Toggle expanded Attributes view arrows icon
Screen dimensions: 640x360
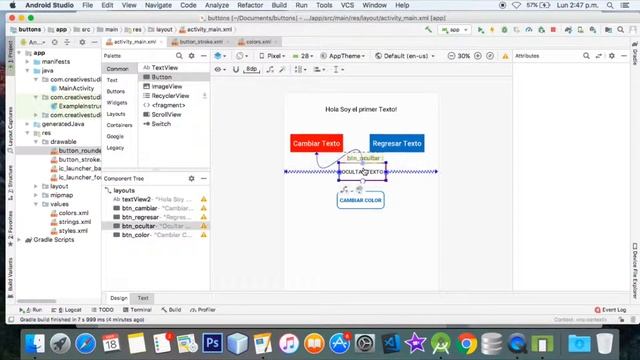(x=599, y=56)
